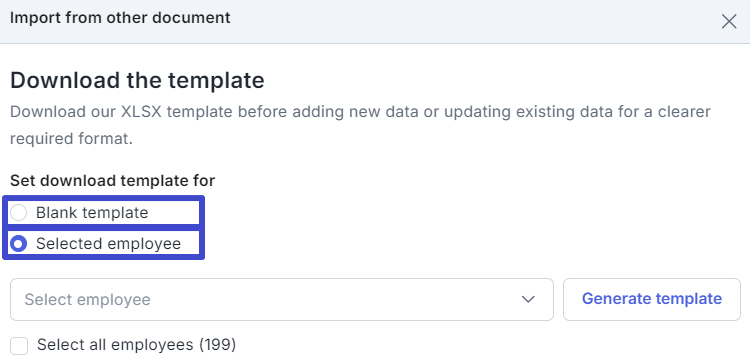
Task: Click the empty radio circle beside Blank template
Action: click(19, 213)
